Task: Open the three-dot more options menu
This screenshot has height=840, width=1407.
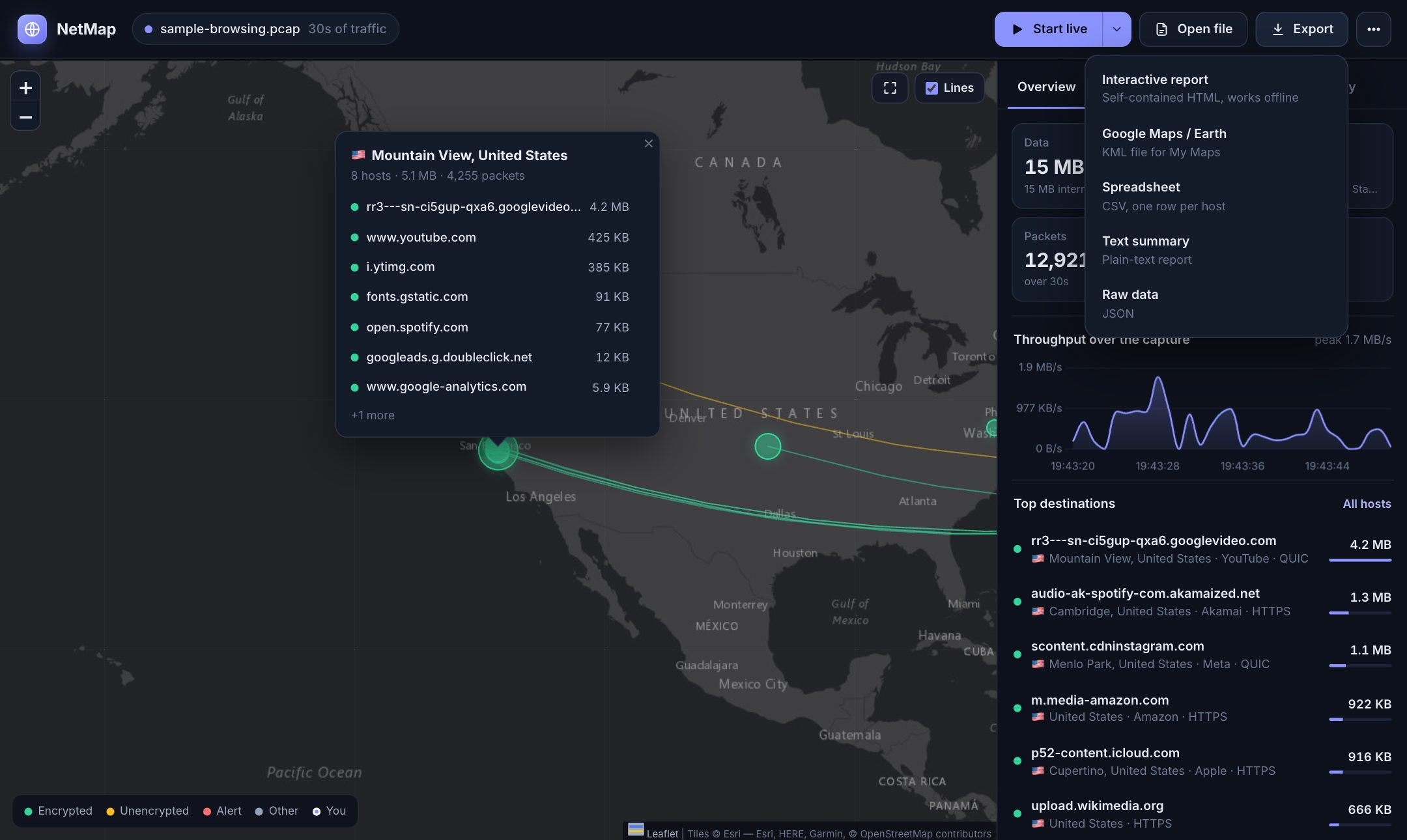Action: [1373, 29]
